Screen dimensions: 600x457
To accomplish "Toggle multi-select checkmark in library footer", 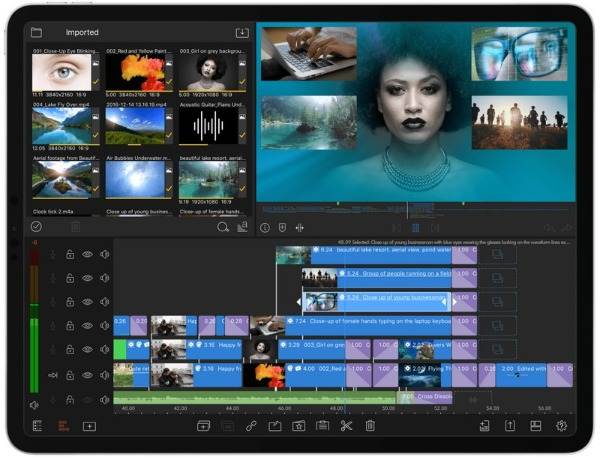I will point(36,227).
